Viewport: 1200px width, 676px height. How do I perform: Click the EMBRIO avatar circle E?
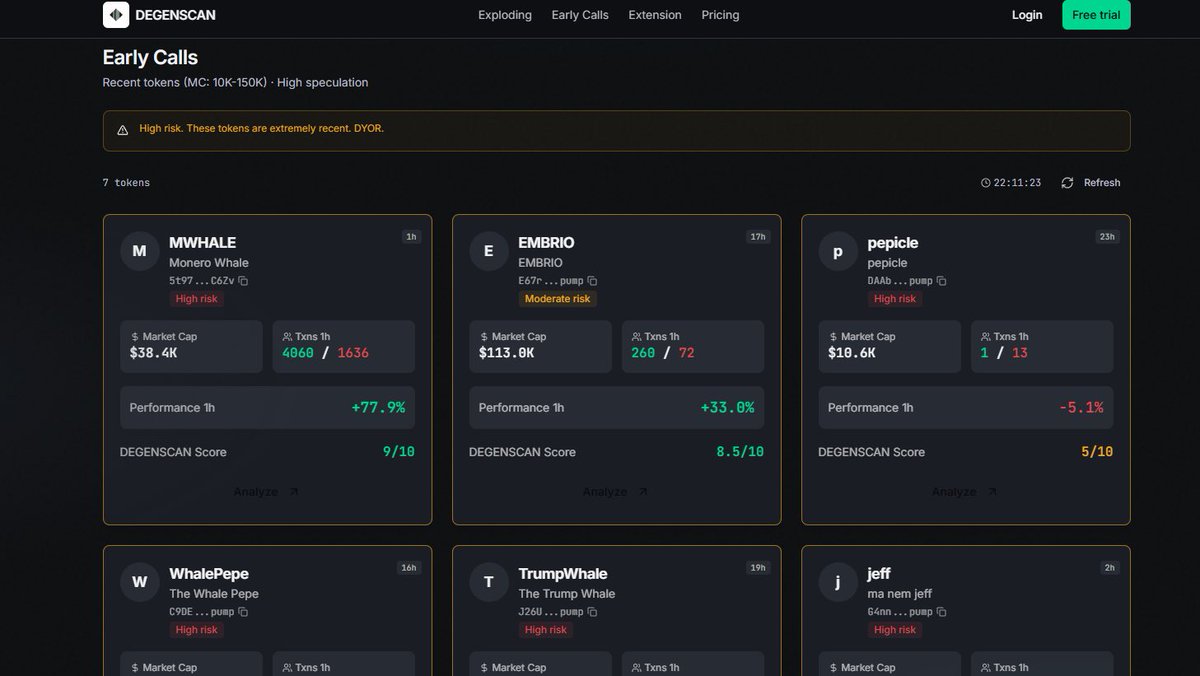(488, 251)
